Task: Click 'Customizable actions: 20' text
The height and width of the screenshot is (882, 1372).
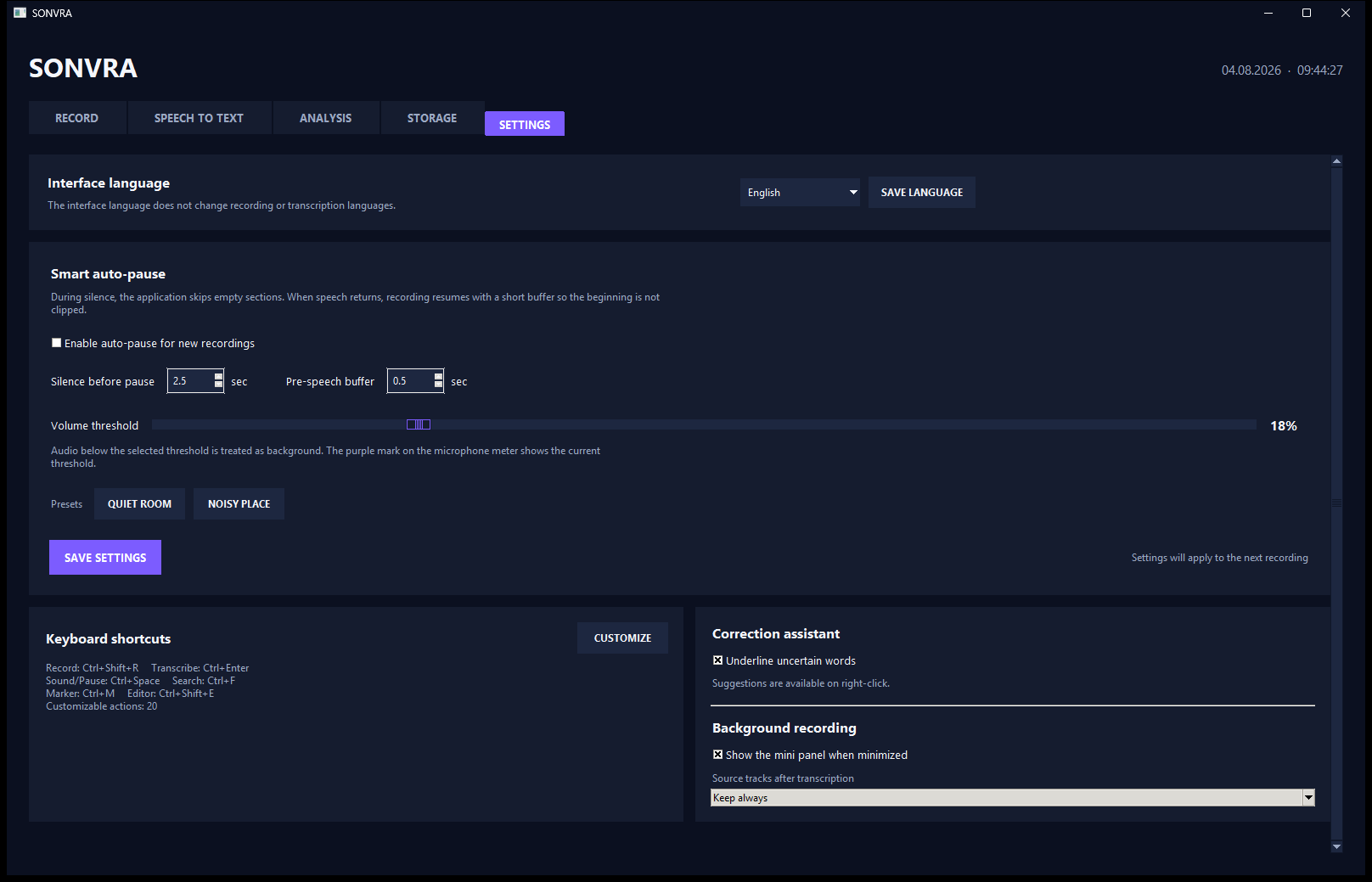Action: point(102,706)
